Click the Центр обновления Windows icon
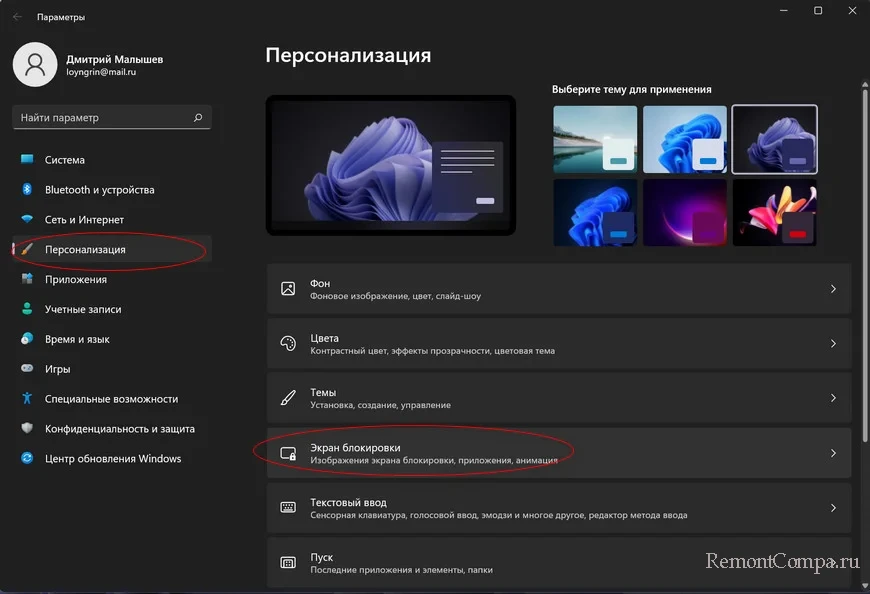Viewport: 870px width, 594px height. pyautogui.click(x=27, y=459)
